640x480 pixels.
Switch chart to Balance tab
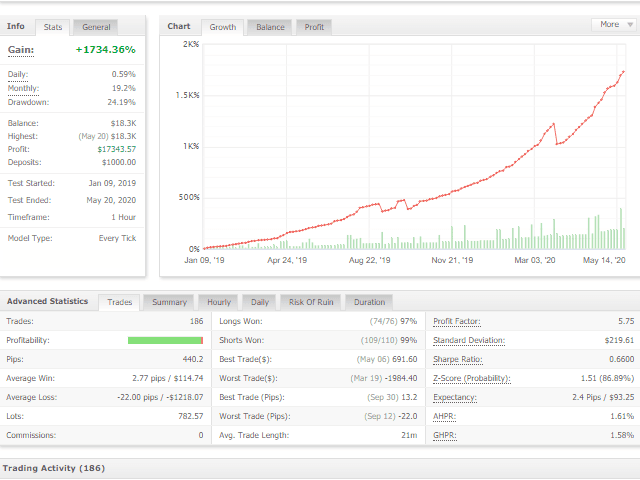coord(270,27)
